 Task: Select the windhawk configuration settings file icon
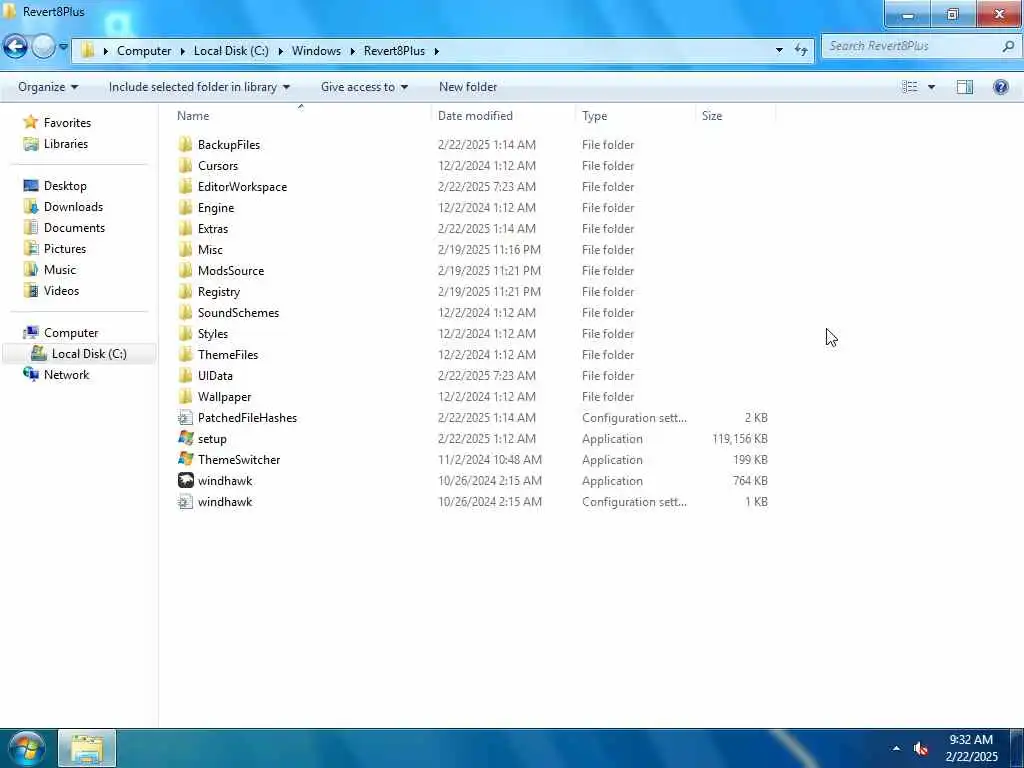(185, 502)
